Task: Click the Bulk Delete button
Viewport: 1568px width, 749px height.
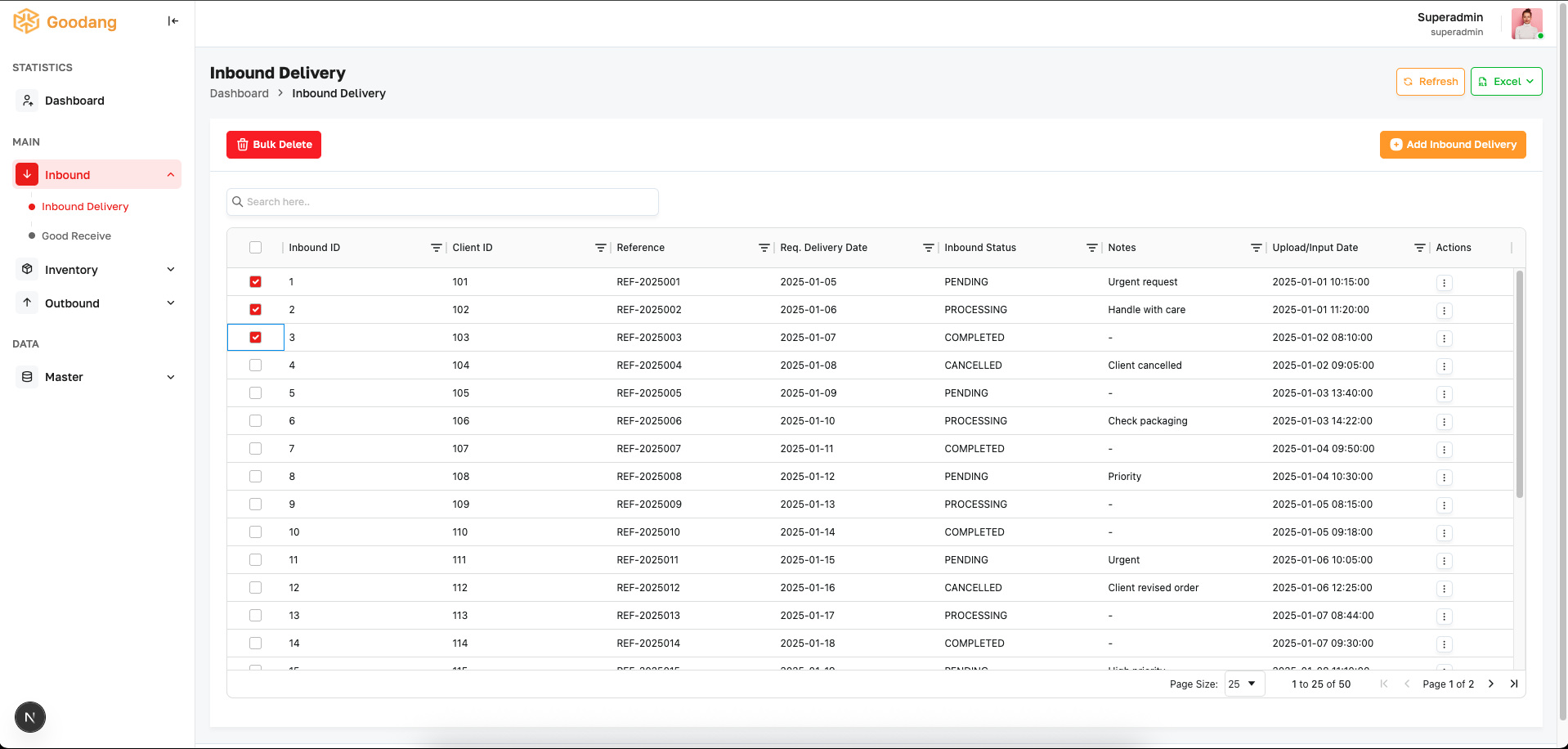Action: [x=274, y=145]
